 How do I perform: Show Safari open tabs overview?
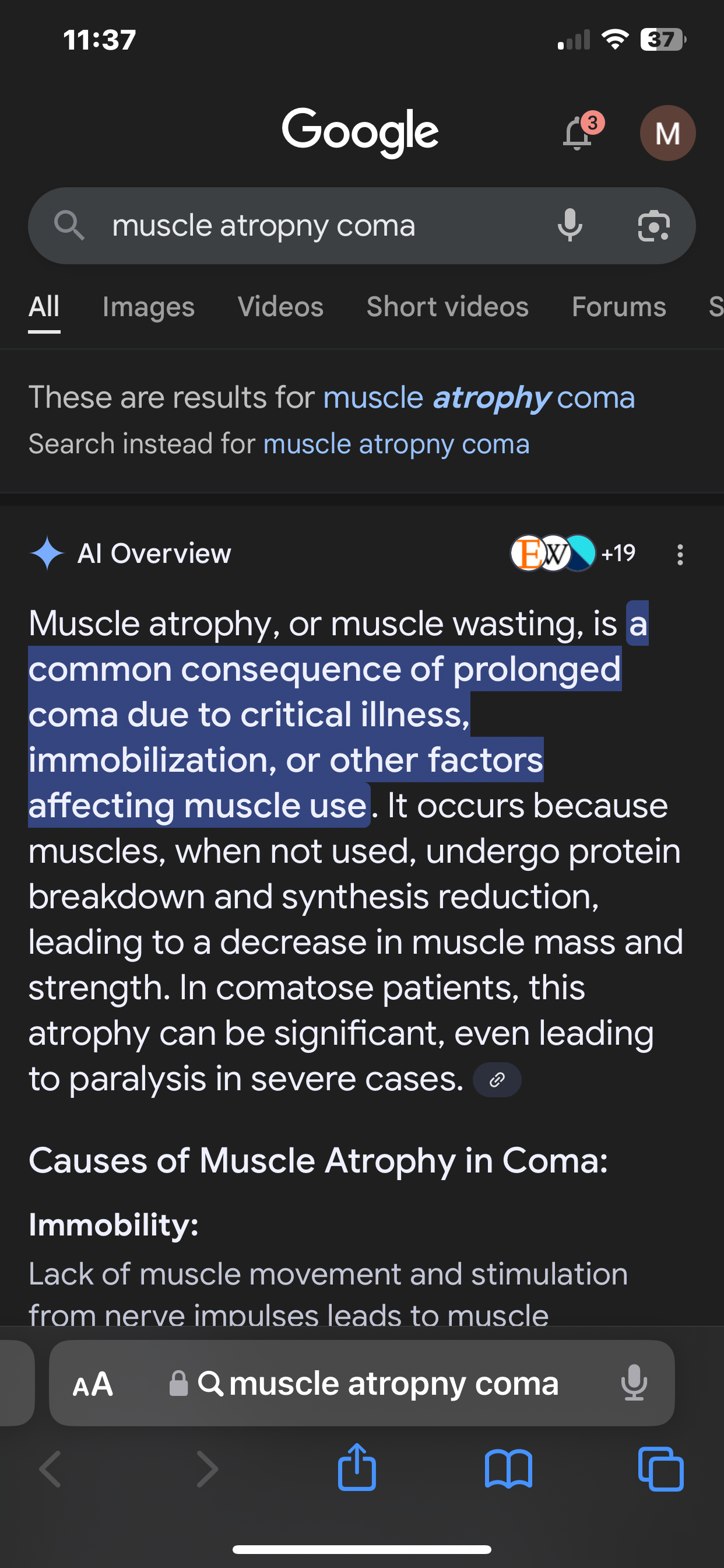click(x=660, y=1469)
